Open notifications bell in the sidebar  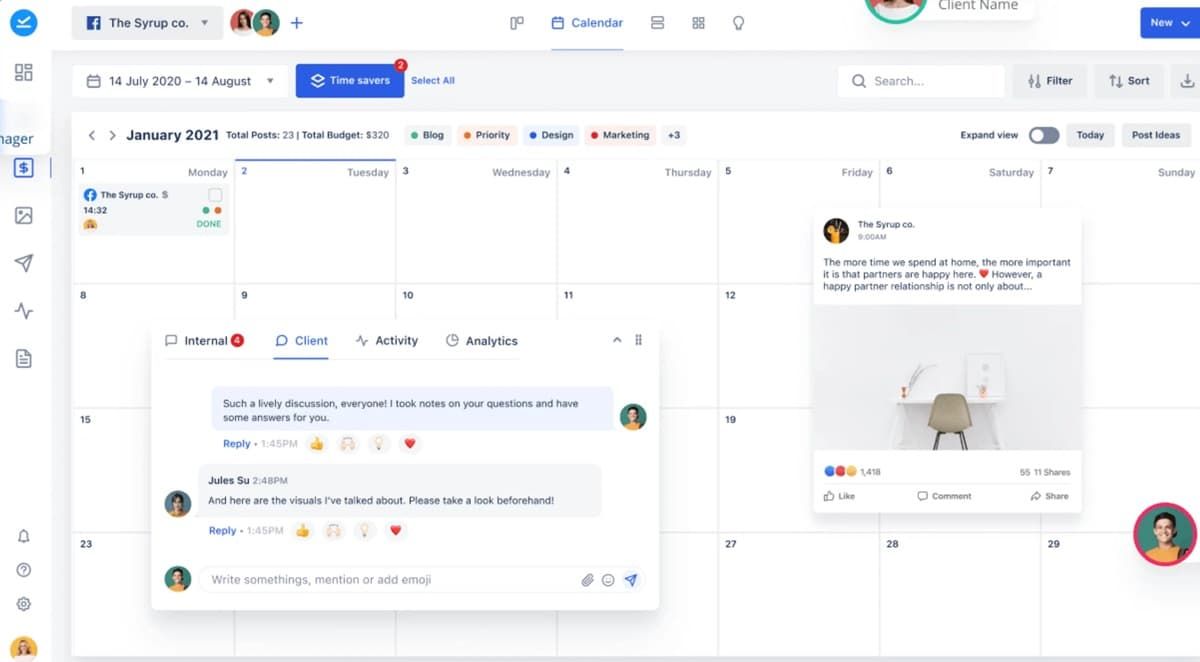24,537
